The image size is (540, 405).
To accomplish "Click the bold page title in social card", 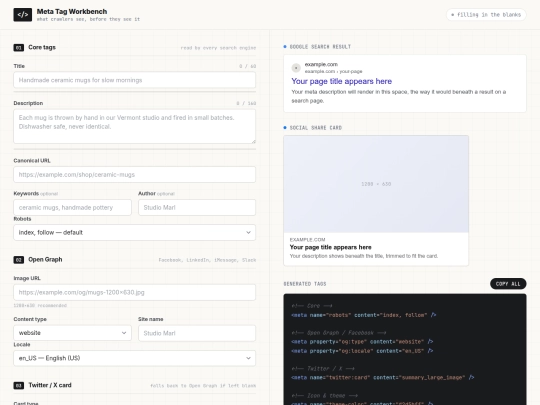I will pyautogui.click(x=331, y=247).
